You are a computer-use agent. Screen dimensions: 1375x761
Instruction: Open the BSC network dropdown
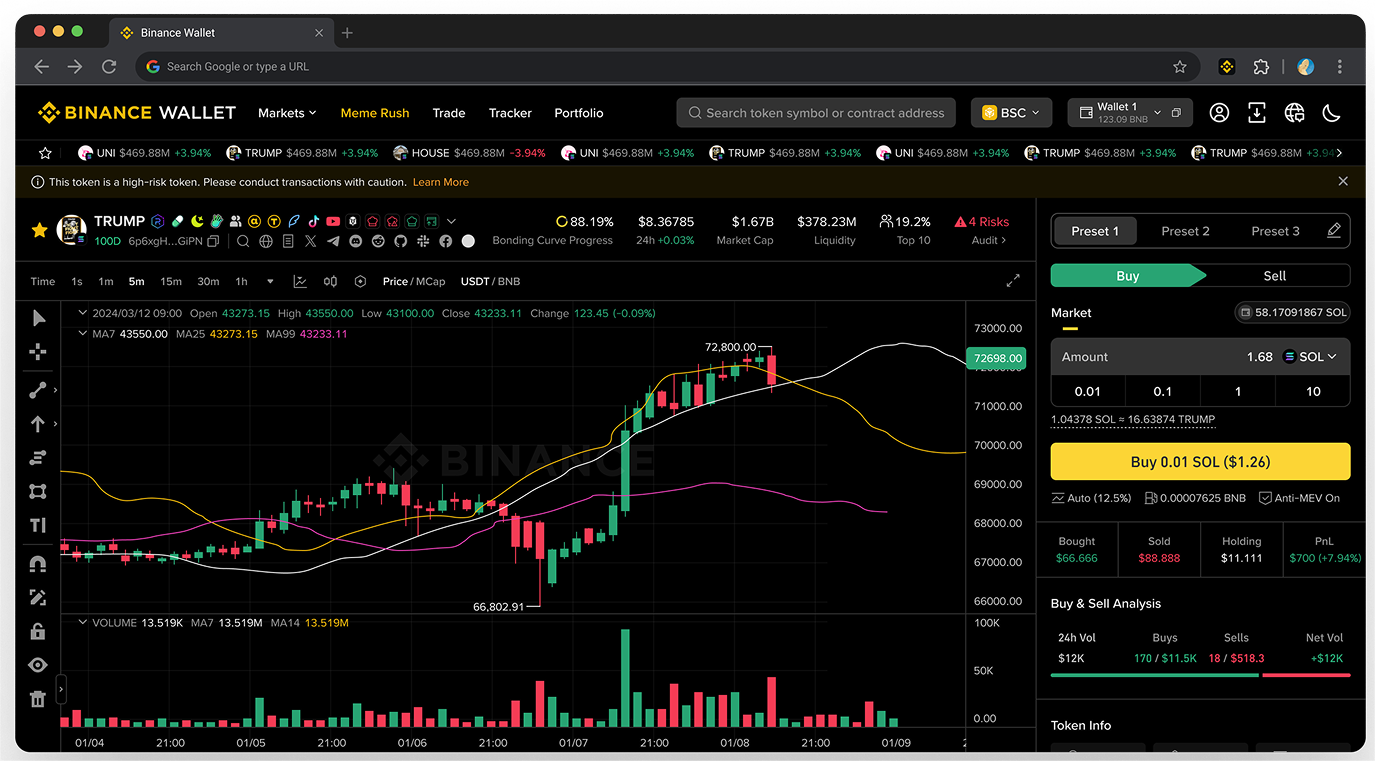tap(1011, 113)
